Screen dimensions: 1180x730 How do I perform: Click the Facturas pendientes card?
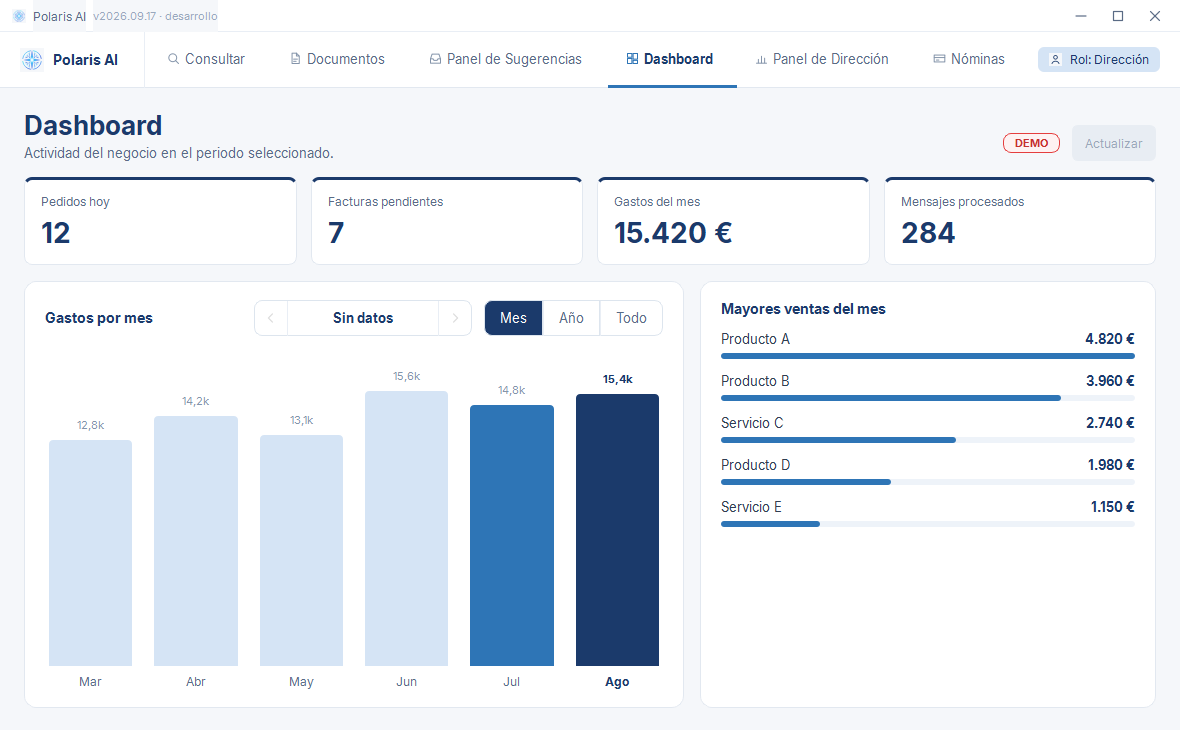point(447,221)
